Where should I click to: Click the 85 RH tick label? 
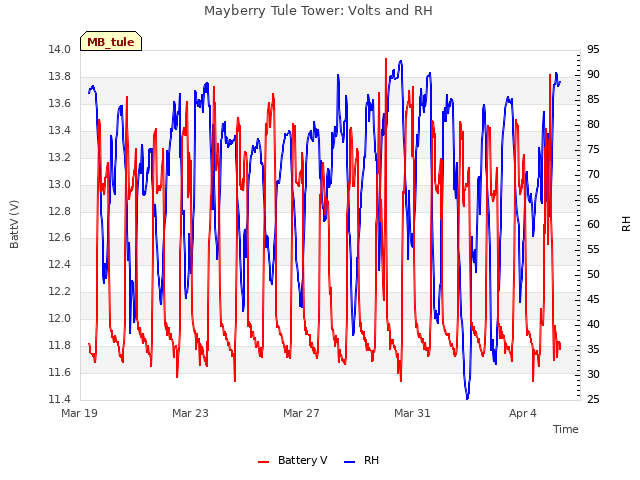tap(593, 100)
